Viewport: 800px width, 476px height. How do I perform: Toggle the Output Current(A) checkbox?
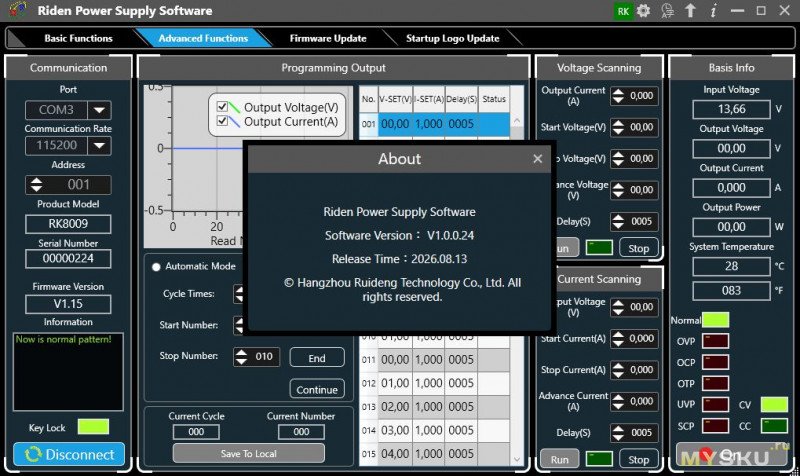[222, 121]
